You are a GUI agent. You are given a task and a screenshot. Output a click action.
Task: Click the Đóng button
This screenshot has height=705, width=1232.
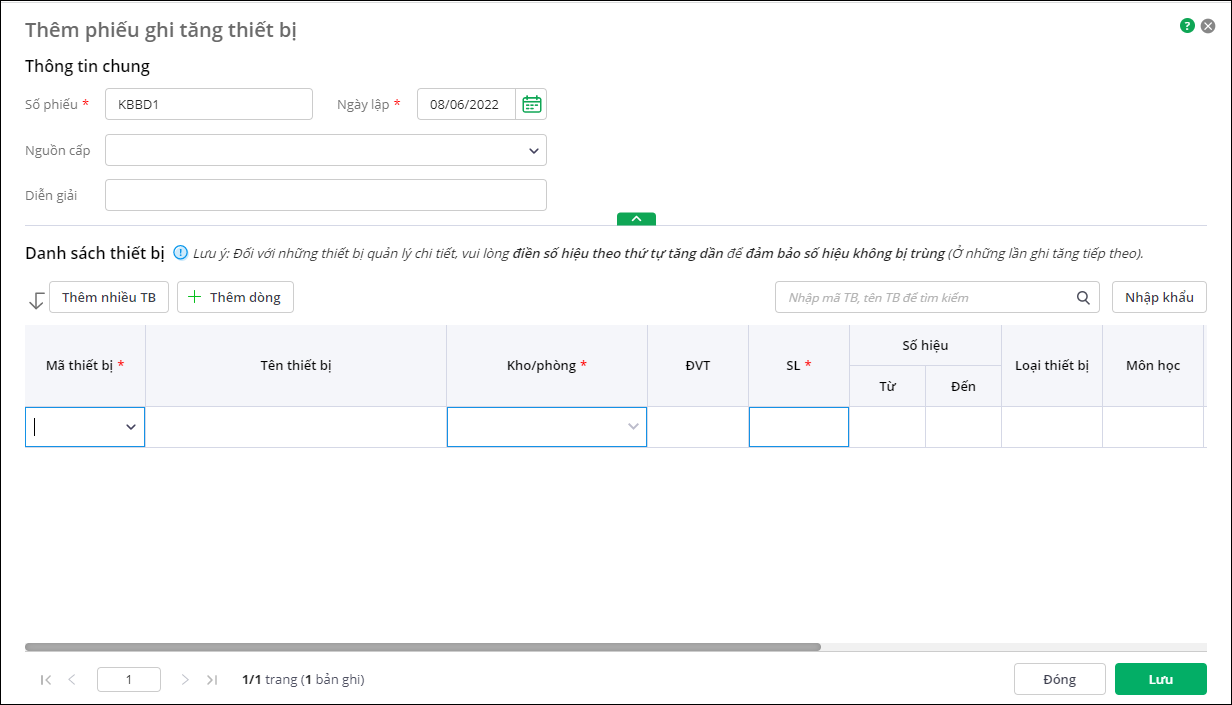pos(1059,679)
